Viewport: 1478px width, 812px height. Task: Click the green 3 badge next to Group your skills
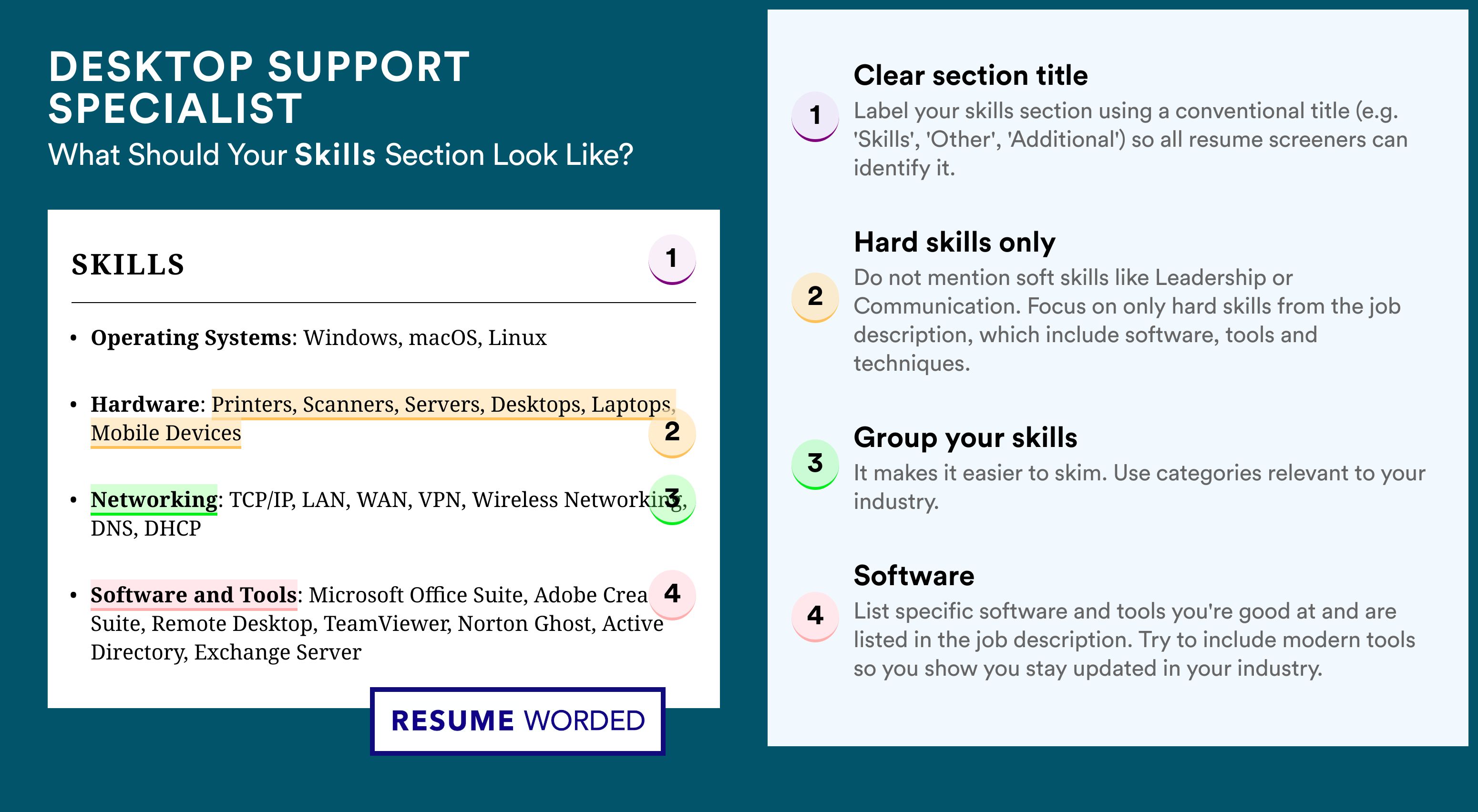coord(815,464)
